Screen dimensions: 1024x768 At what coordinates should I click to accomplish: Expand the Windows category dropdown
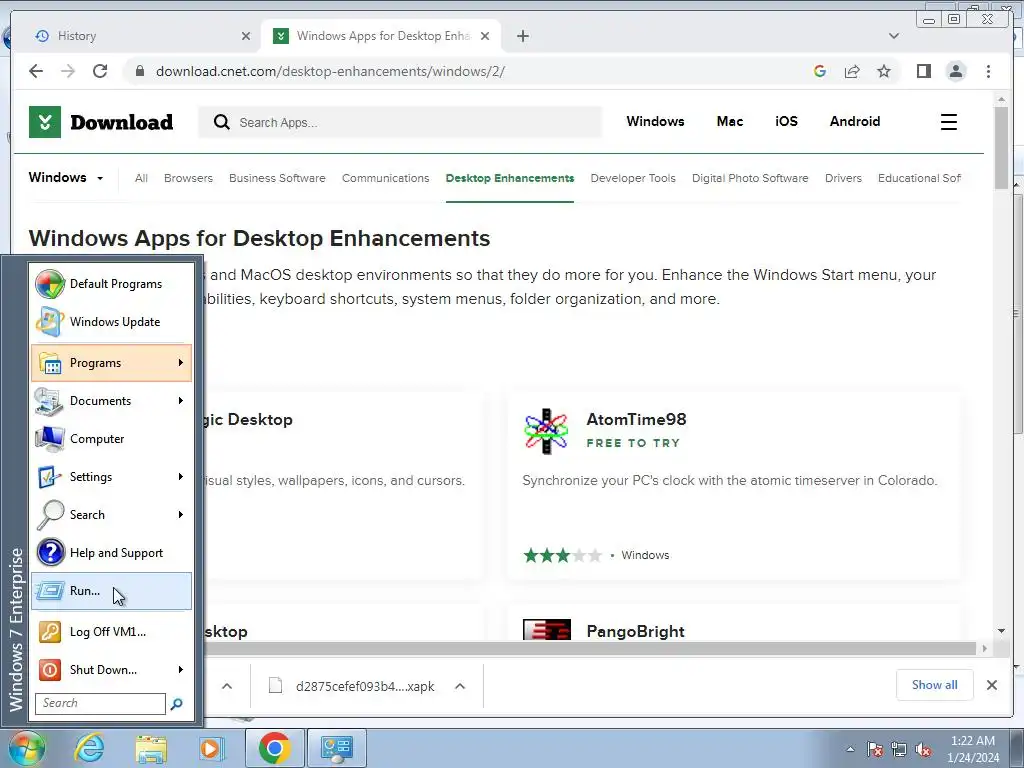(66, 178)
